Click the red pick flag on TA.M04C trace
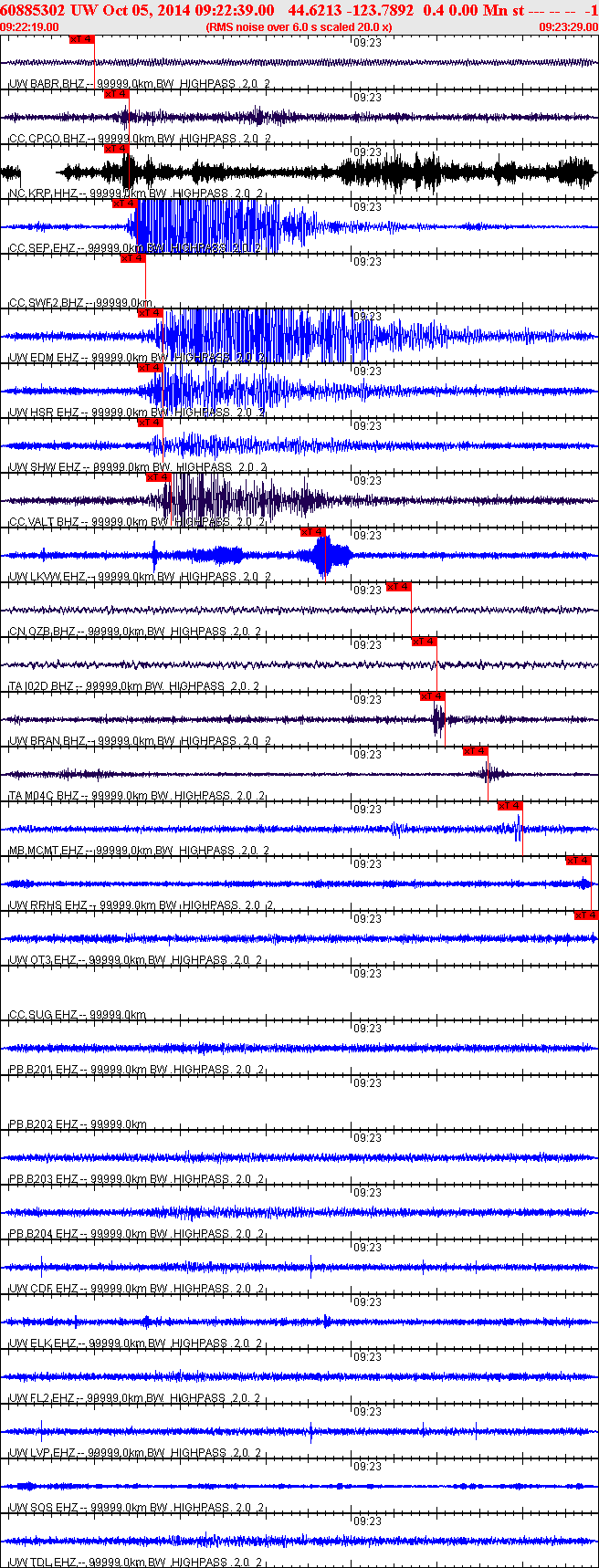 (476, 751)
